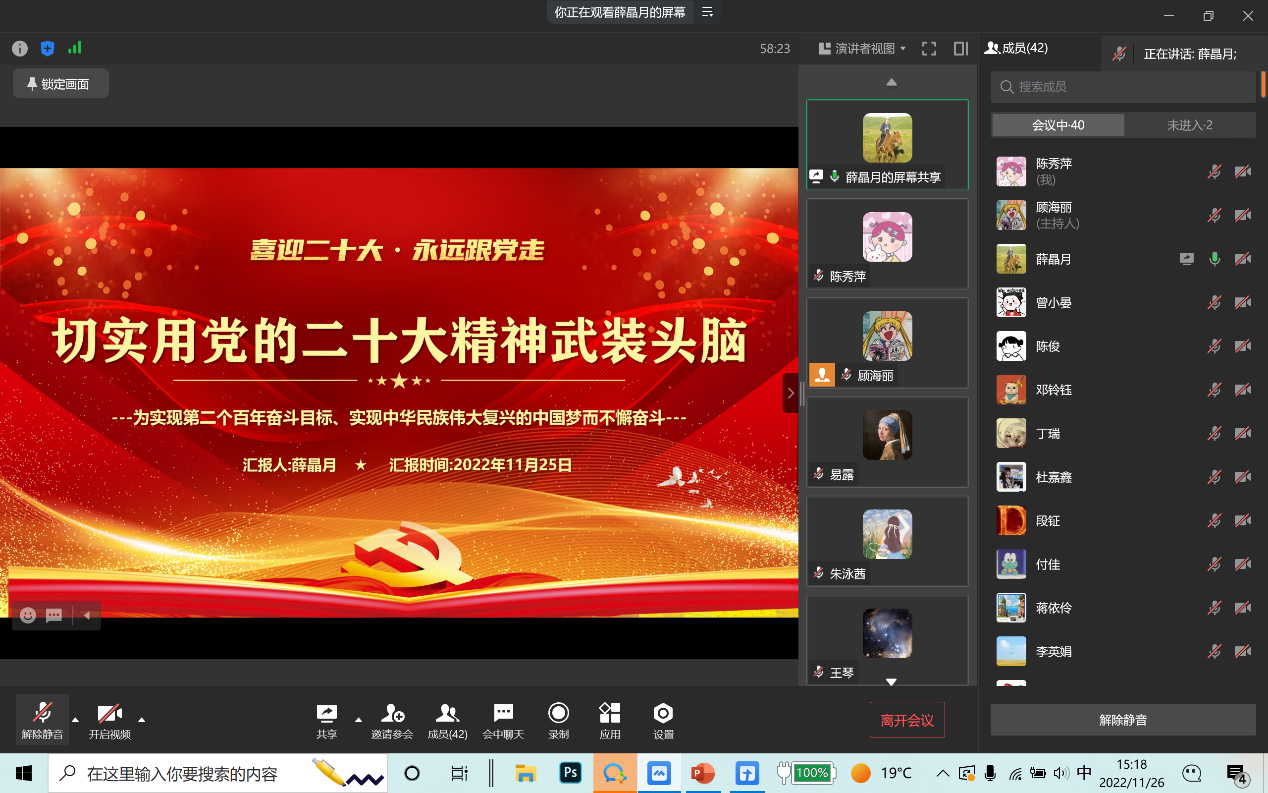
Task: Expand audio options arrow beside 解除静音
Action: click(75, 719)
